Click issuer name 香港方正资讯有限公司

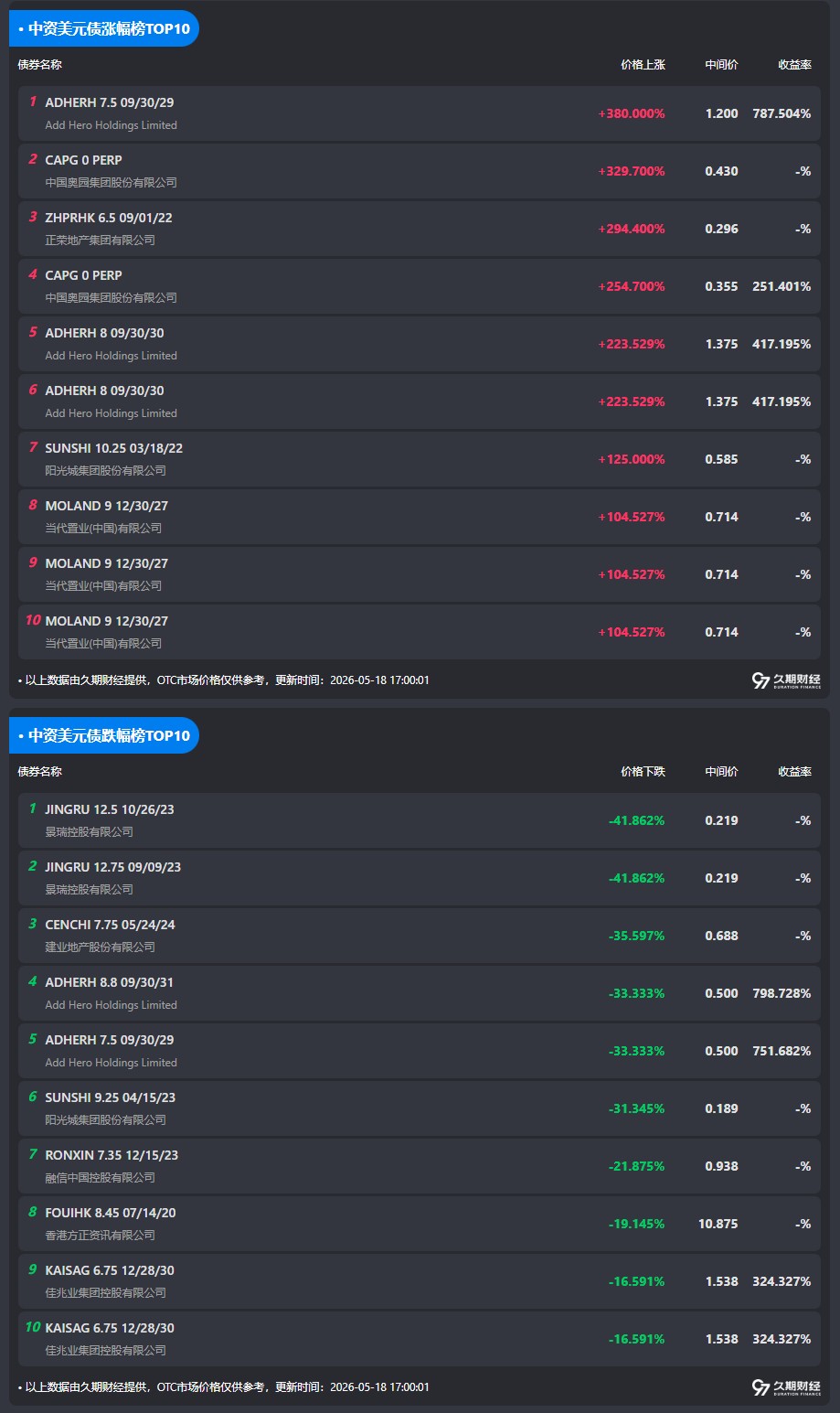click(101, 1236)
